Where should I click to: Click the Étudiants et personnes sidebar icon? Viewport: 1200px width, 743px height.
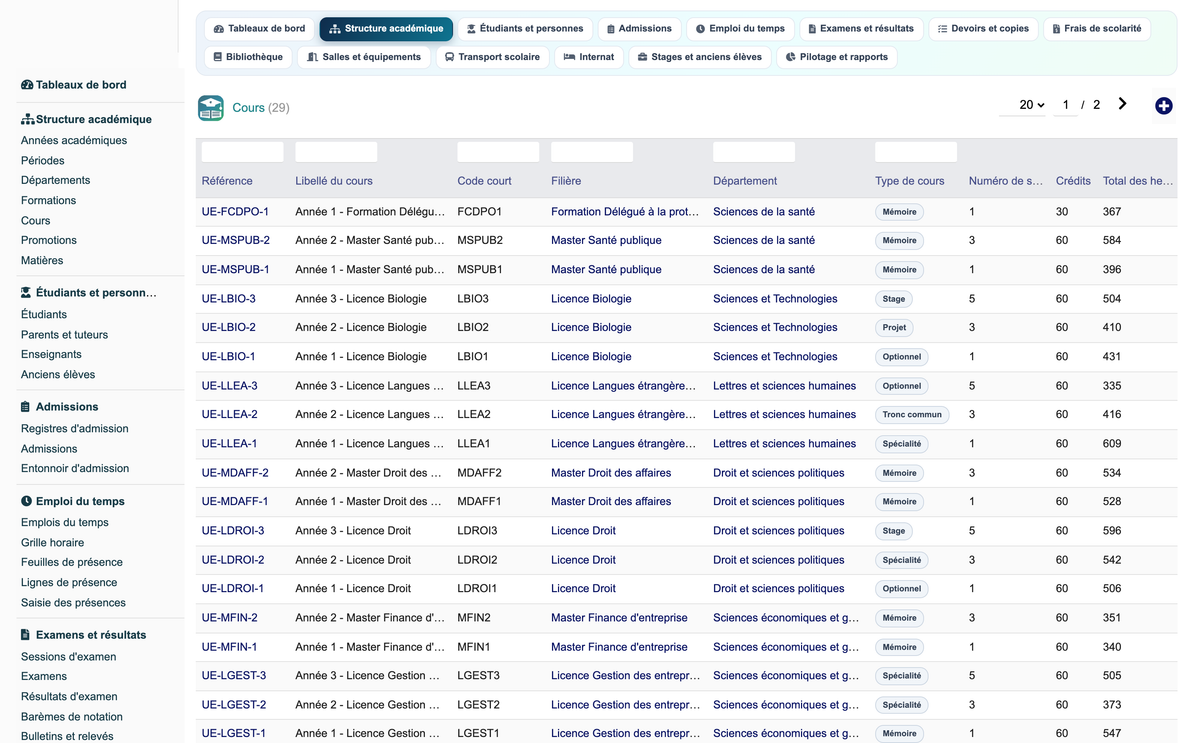[x=26, y=293]
